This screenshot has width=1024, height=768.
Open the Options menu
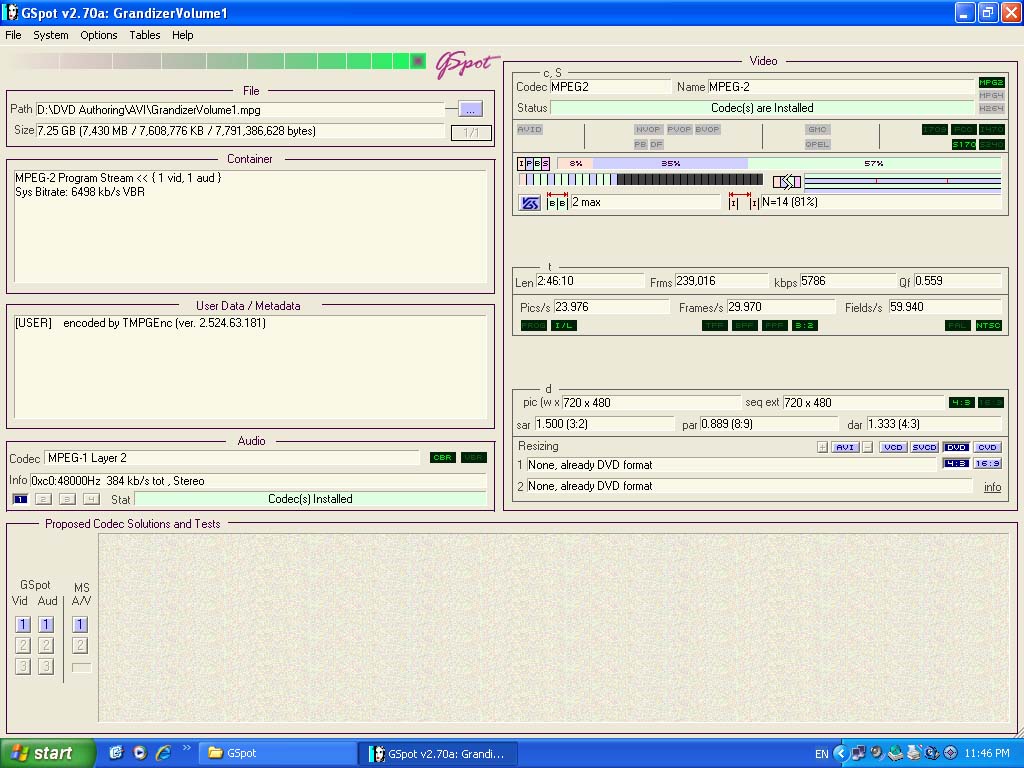tap(99, 35)
